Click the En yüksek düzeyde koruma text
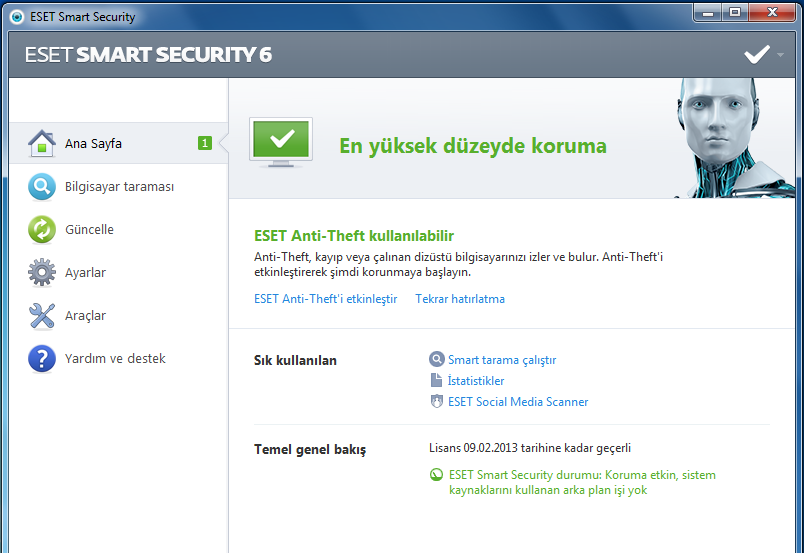 click(473, 146)
